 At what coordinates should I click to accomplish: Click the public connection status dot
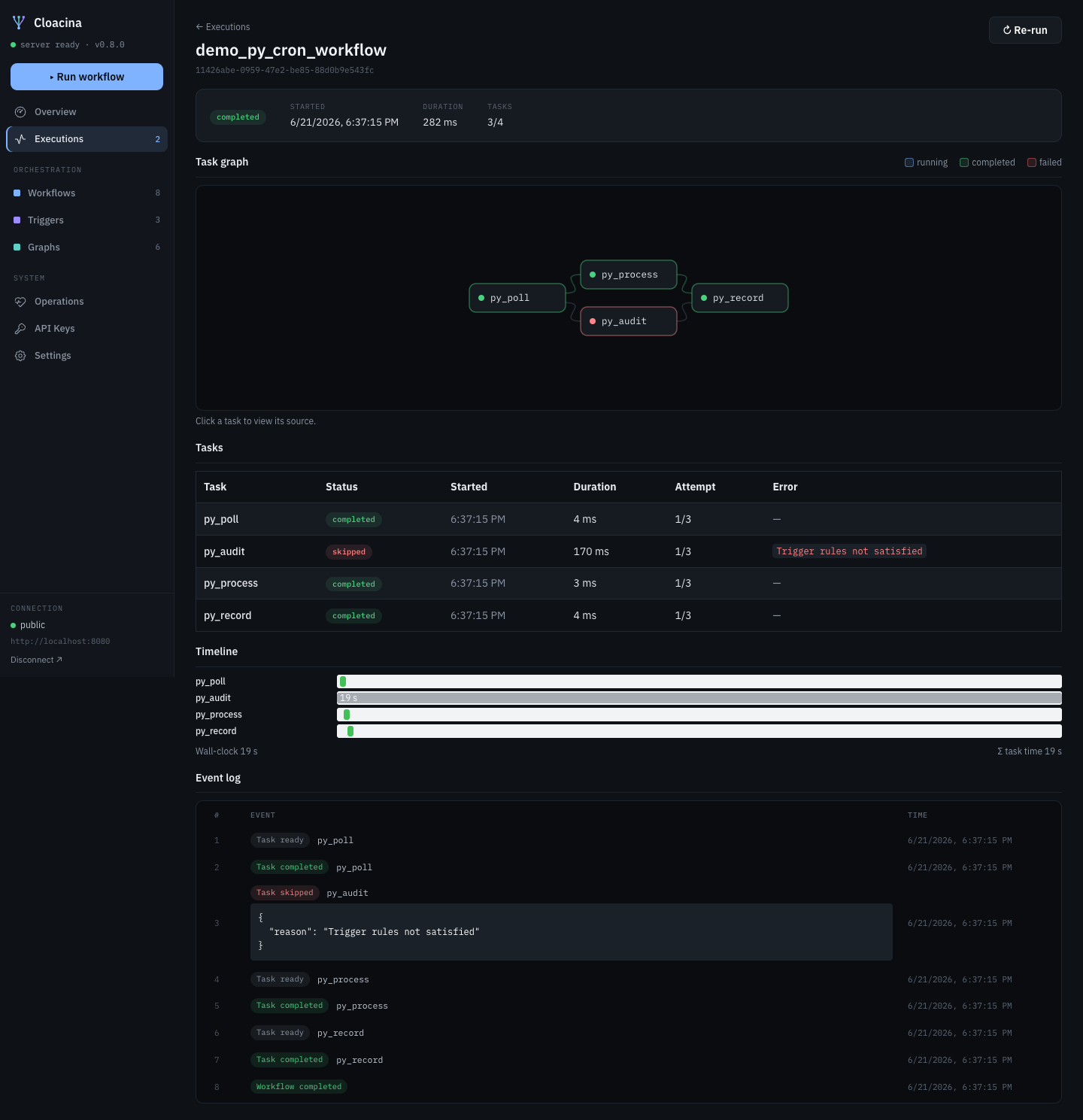pyautogui.click(x=14, y=626)
